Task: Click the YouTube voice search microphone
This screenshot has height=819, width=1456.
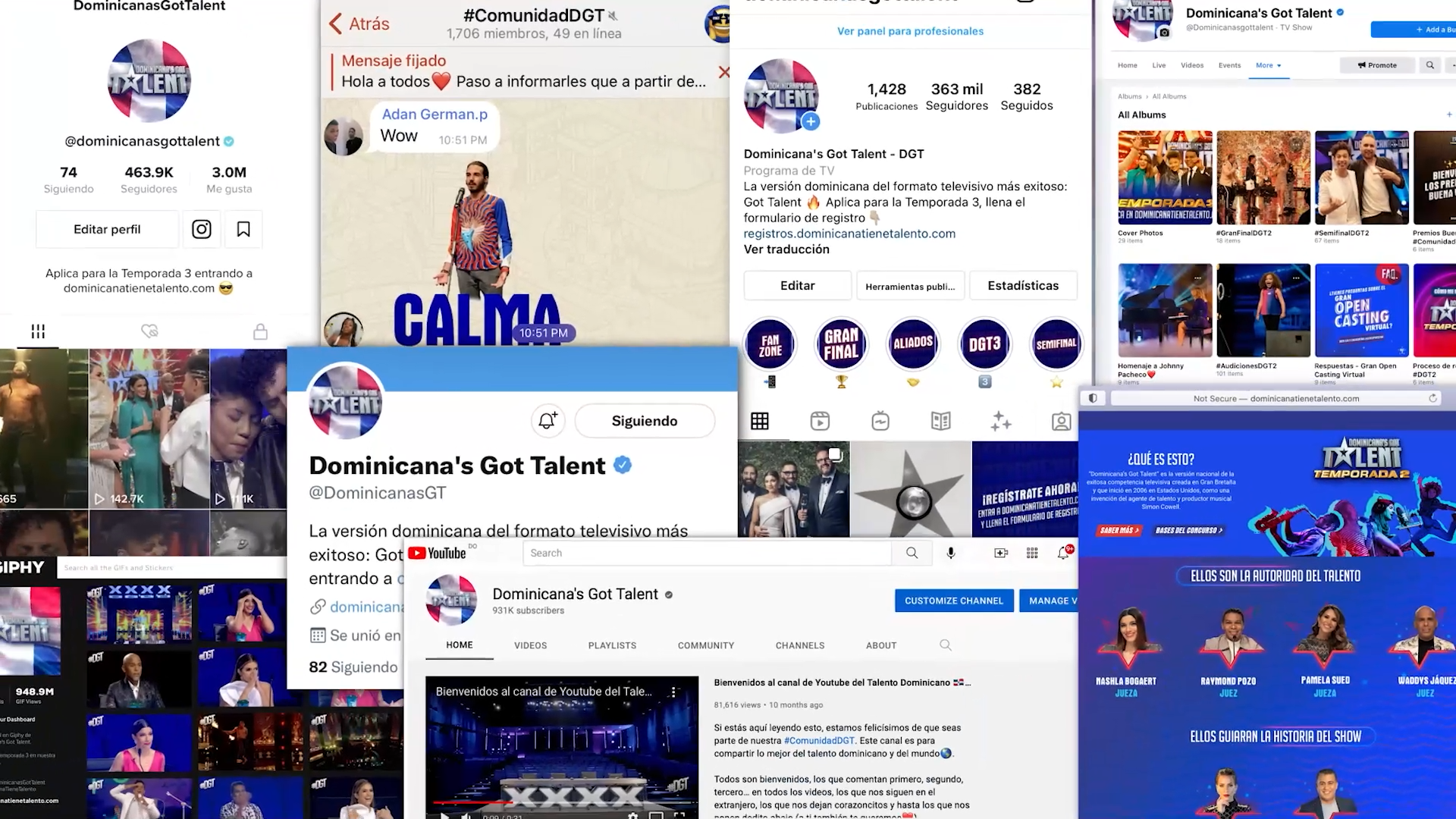Action: pyautogui.click(x=950, y=553)
